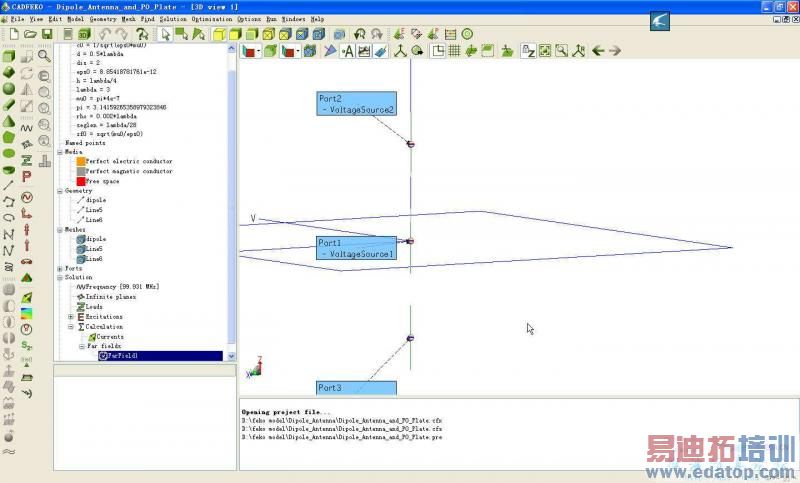The image size is (800, 483).
Task: Open the Solution menu
Action: pos(173,19)
